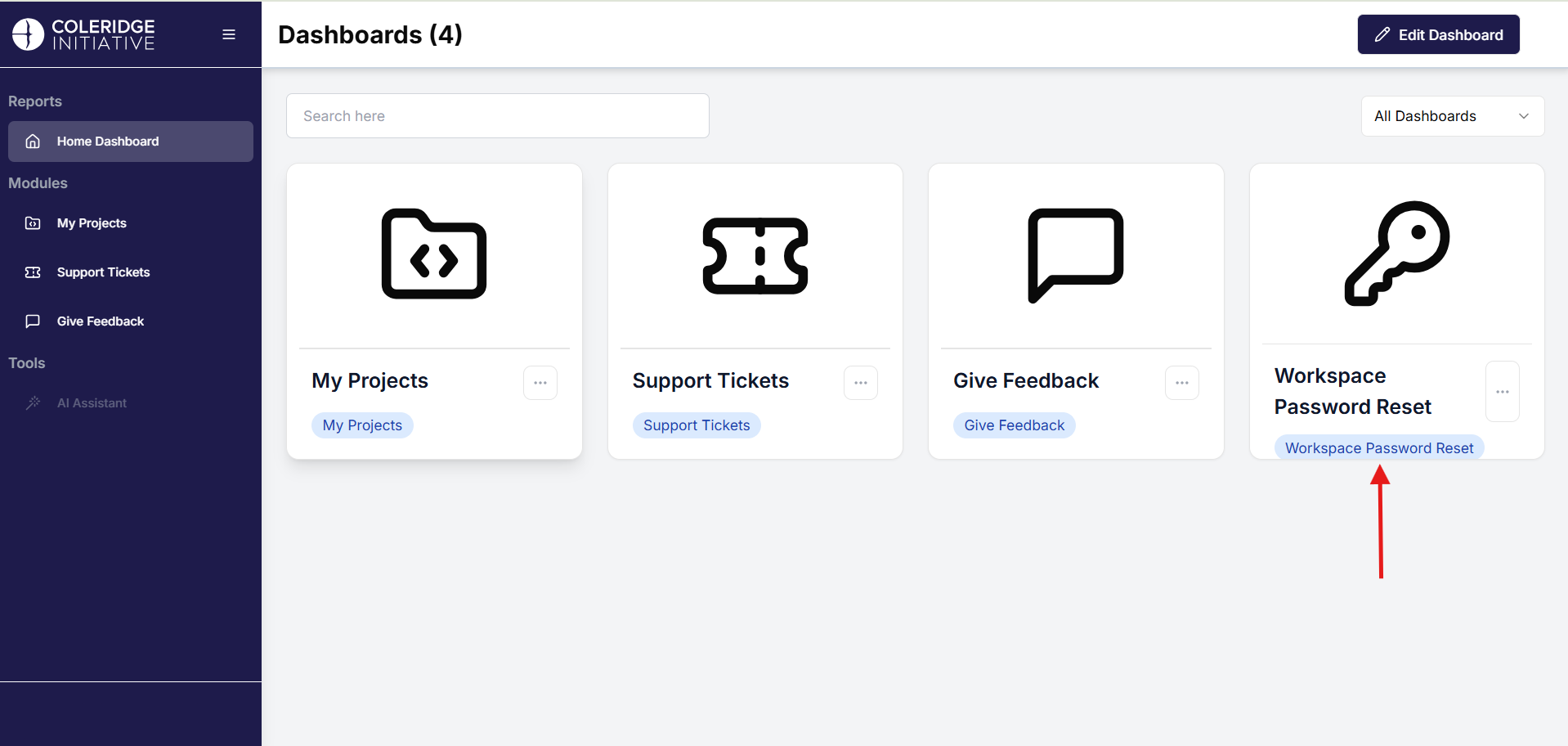Viewport: 1568px width, 746px height.
Task: Open My Projects card options ellipsis
Action: 540,383
